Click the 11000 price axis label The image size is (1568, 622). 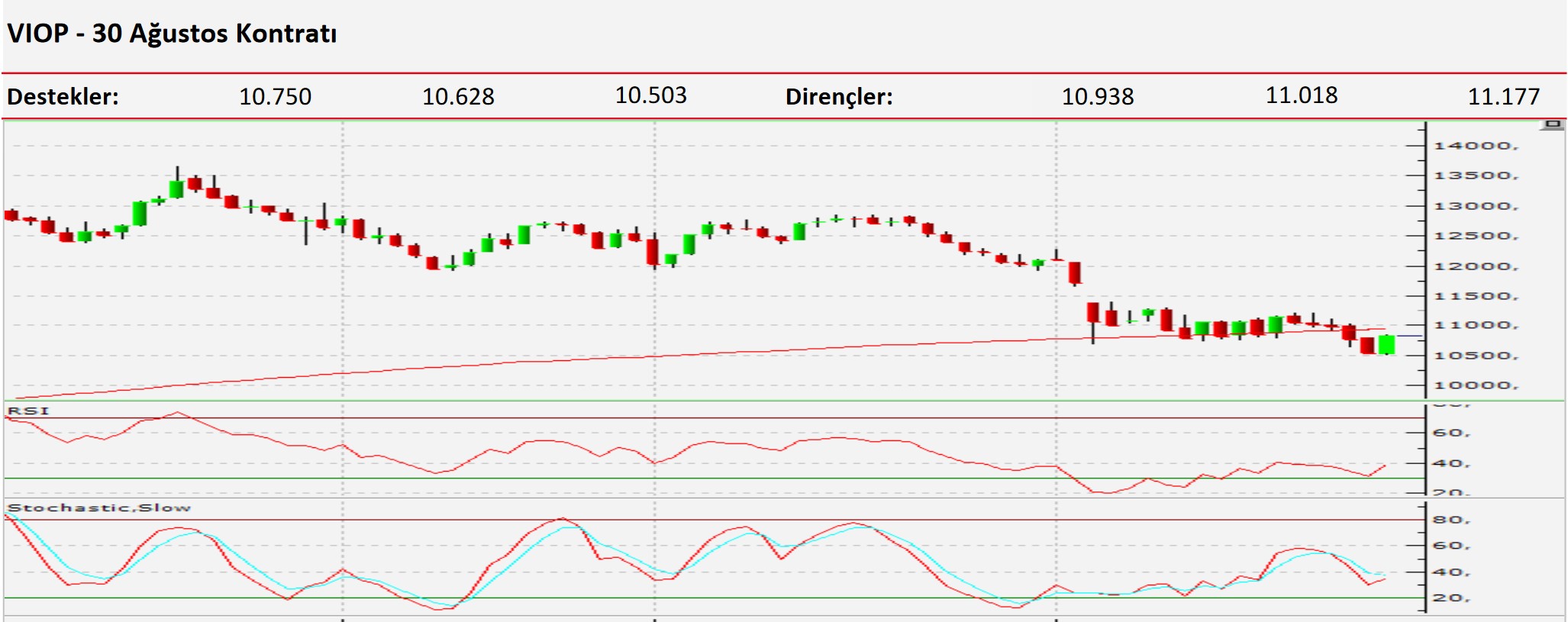1476,325
